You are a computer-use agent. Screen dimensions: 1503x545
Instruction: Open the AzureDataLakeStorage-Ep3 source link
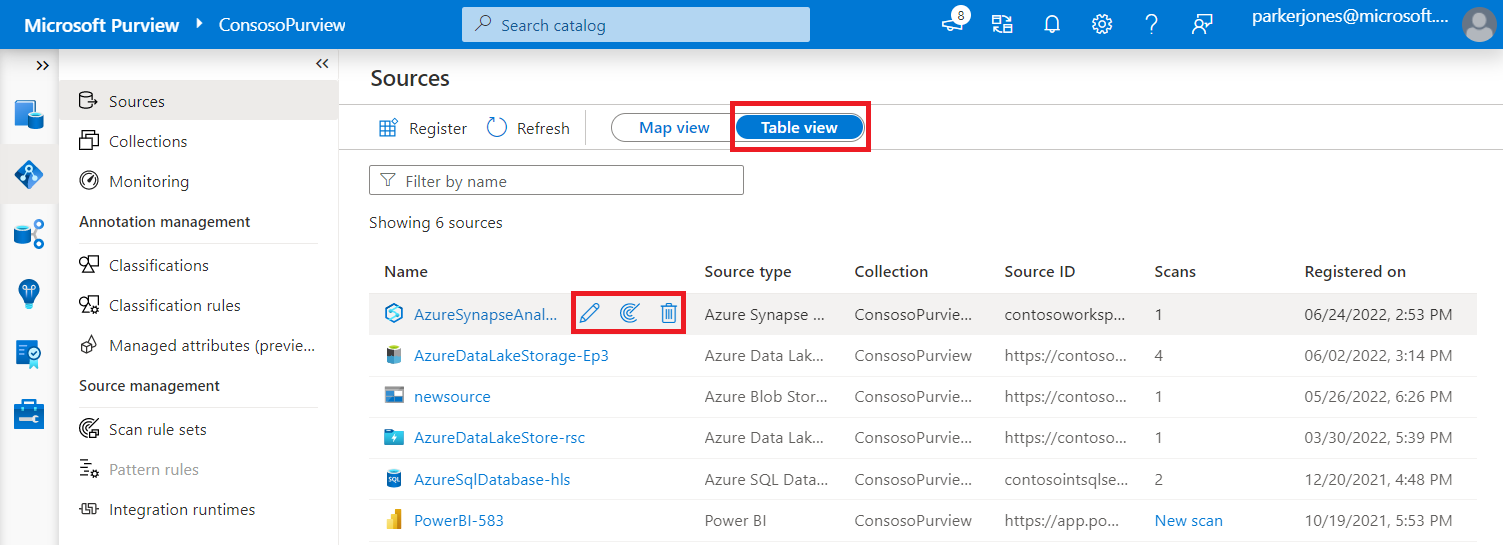(511, 355)
